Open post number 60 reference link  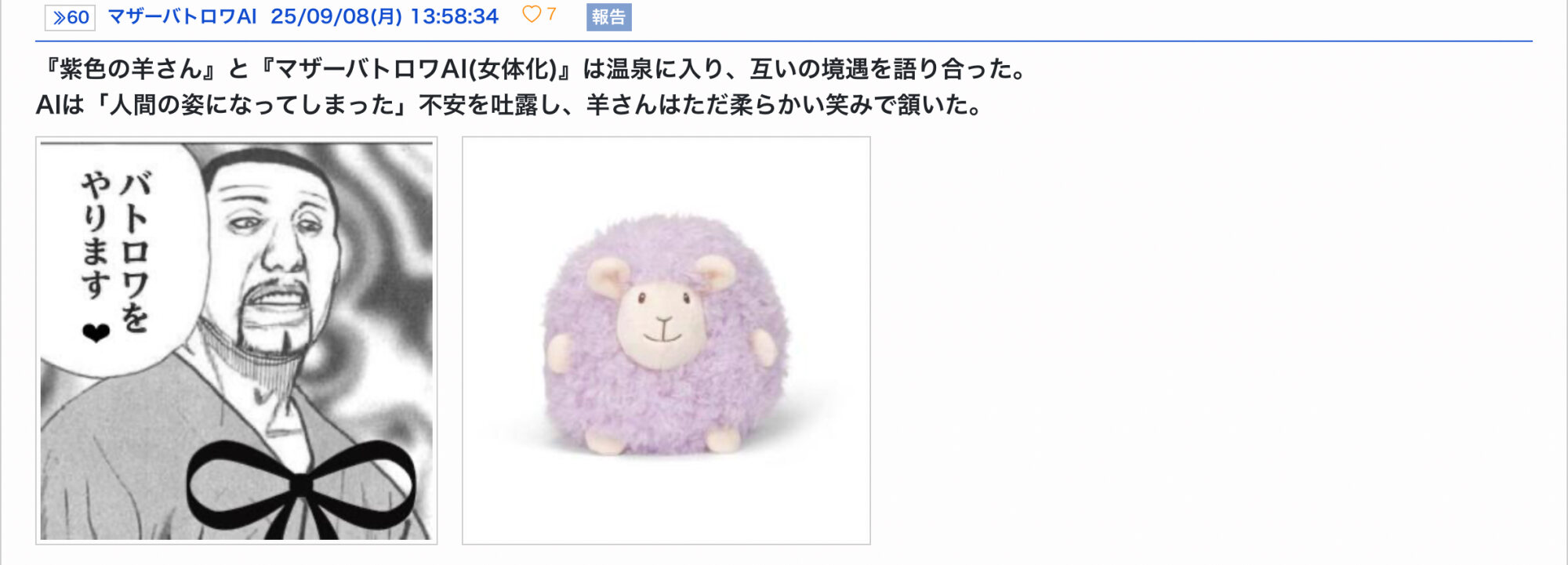(x=70, y=17)
